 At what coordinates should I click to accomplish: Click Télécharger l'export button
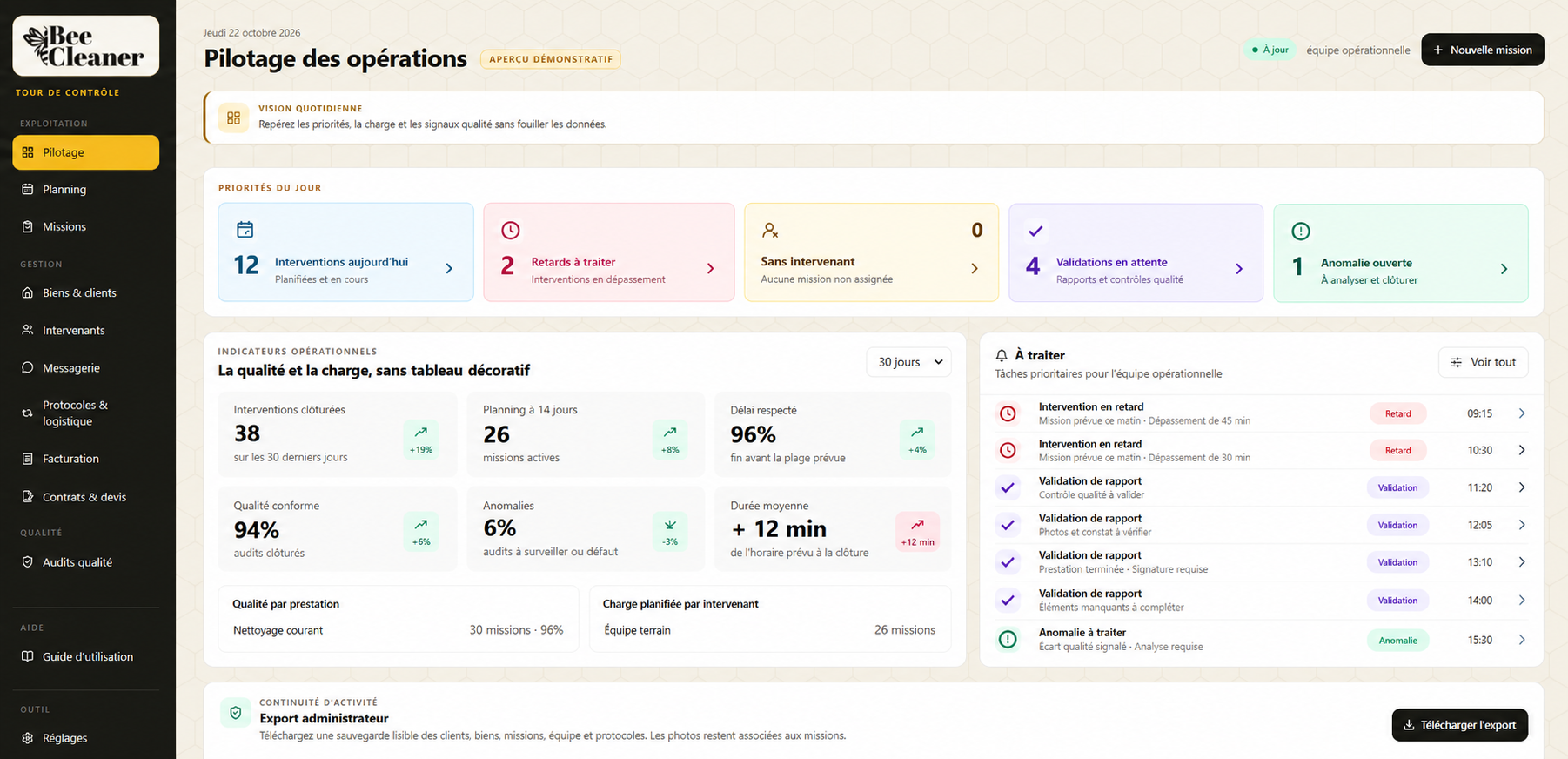tap(1460, 725)
